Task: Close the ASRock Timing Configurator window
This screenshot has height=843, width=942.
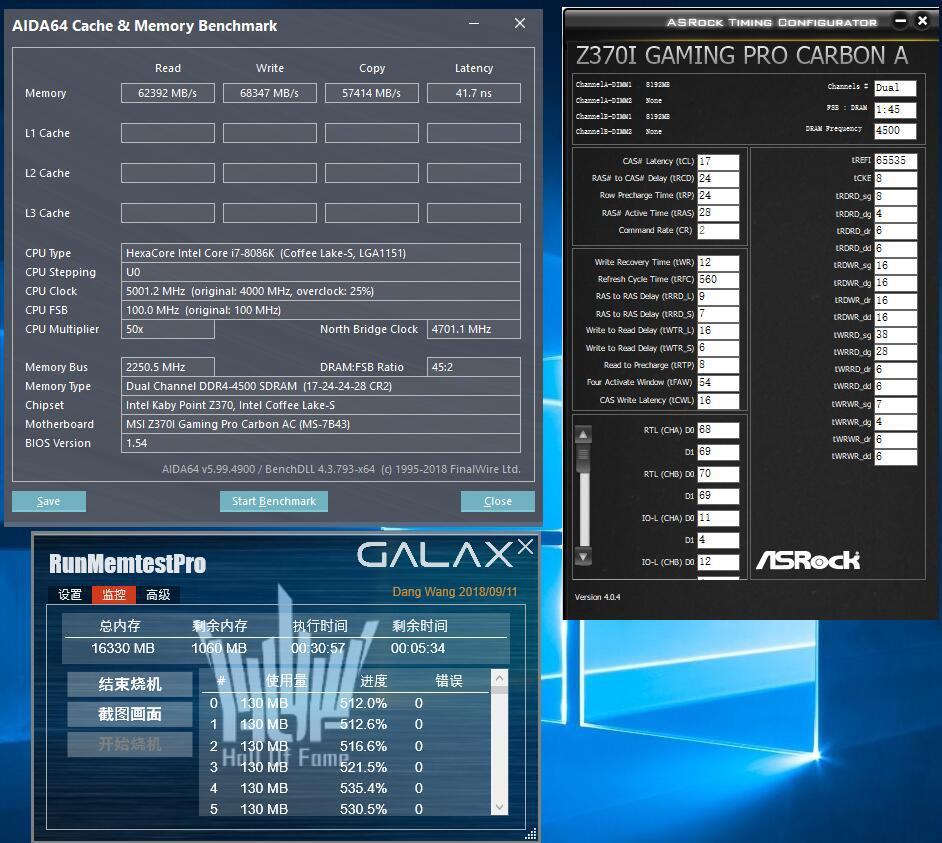Action: coord(923,21)
